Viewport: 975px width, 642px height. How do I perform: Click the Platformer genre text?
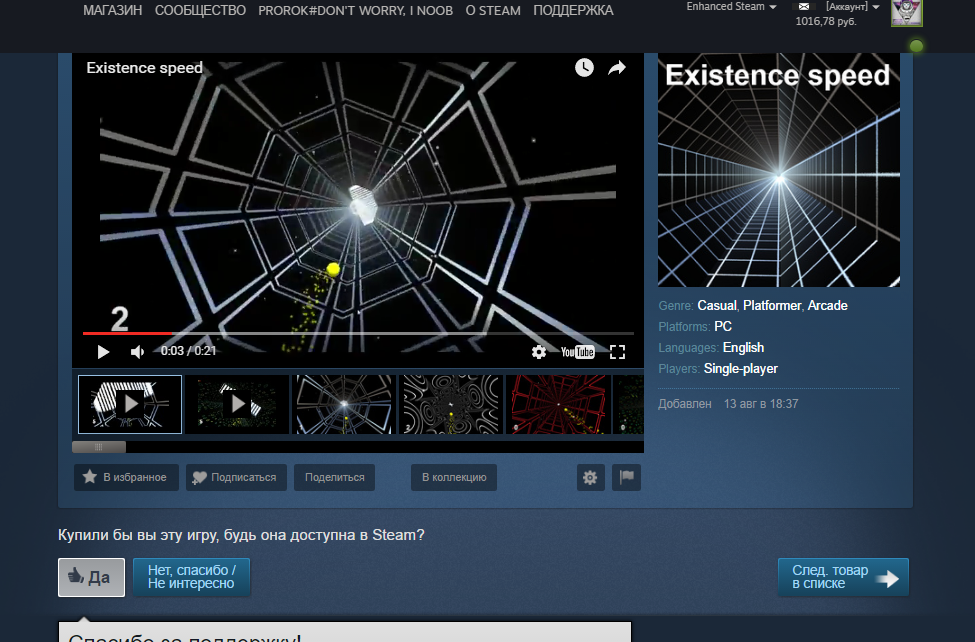pos(772,305)
